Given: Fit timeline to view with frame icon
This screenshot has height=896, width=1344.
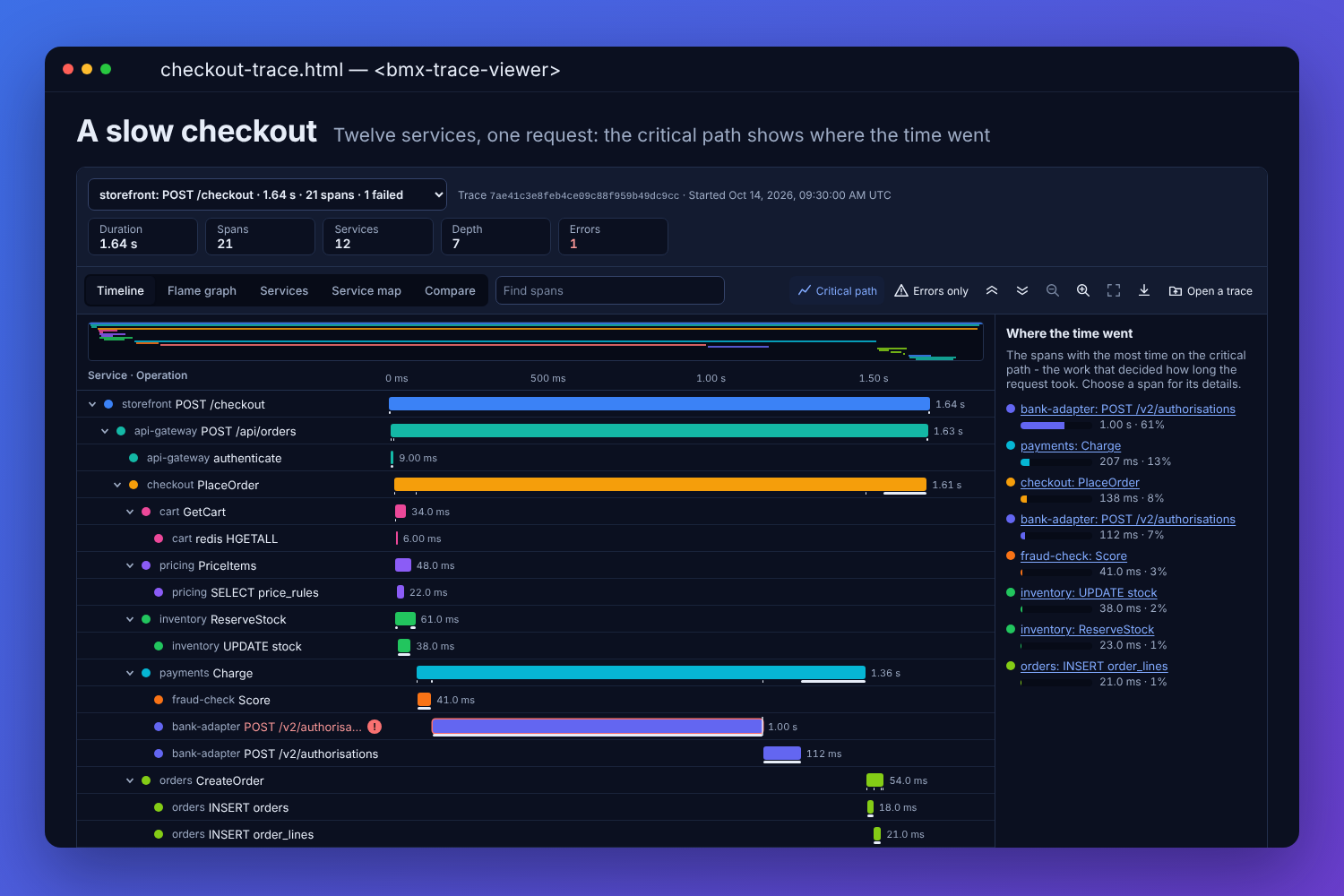Looking at the screenshot, I should click(x=1114, y=290).
